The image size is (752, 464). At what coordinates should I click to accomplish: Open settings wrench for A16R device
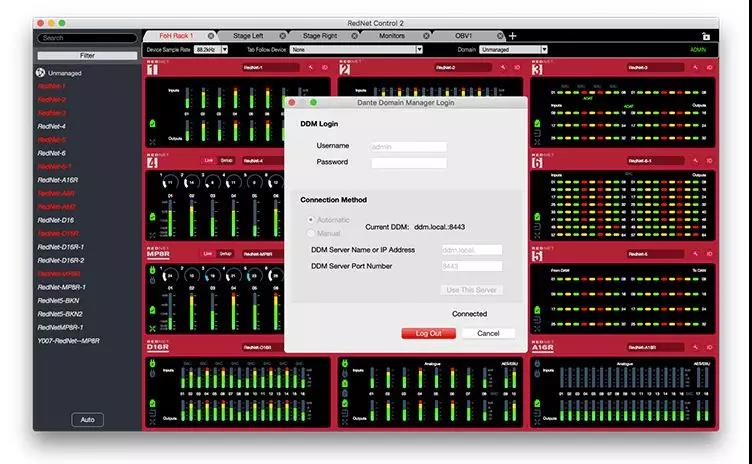click(x=695, y=347)
